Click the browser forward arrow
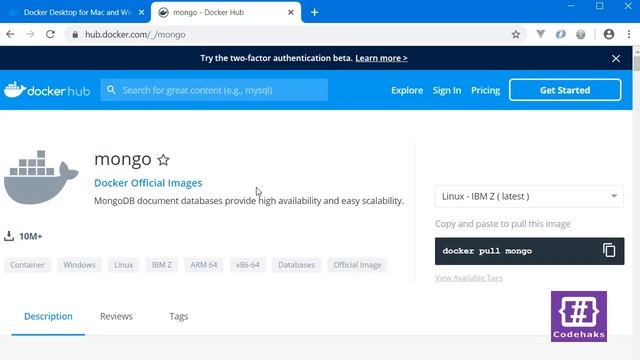The height and width of the screenshot is (360, 640). pyautogui.click(x=30, y=34)
